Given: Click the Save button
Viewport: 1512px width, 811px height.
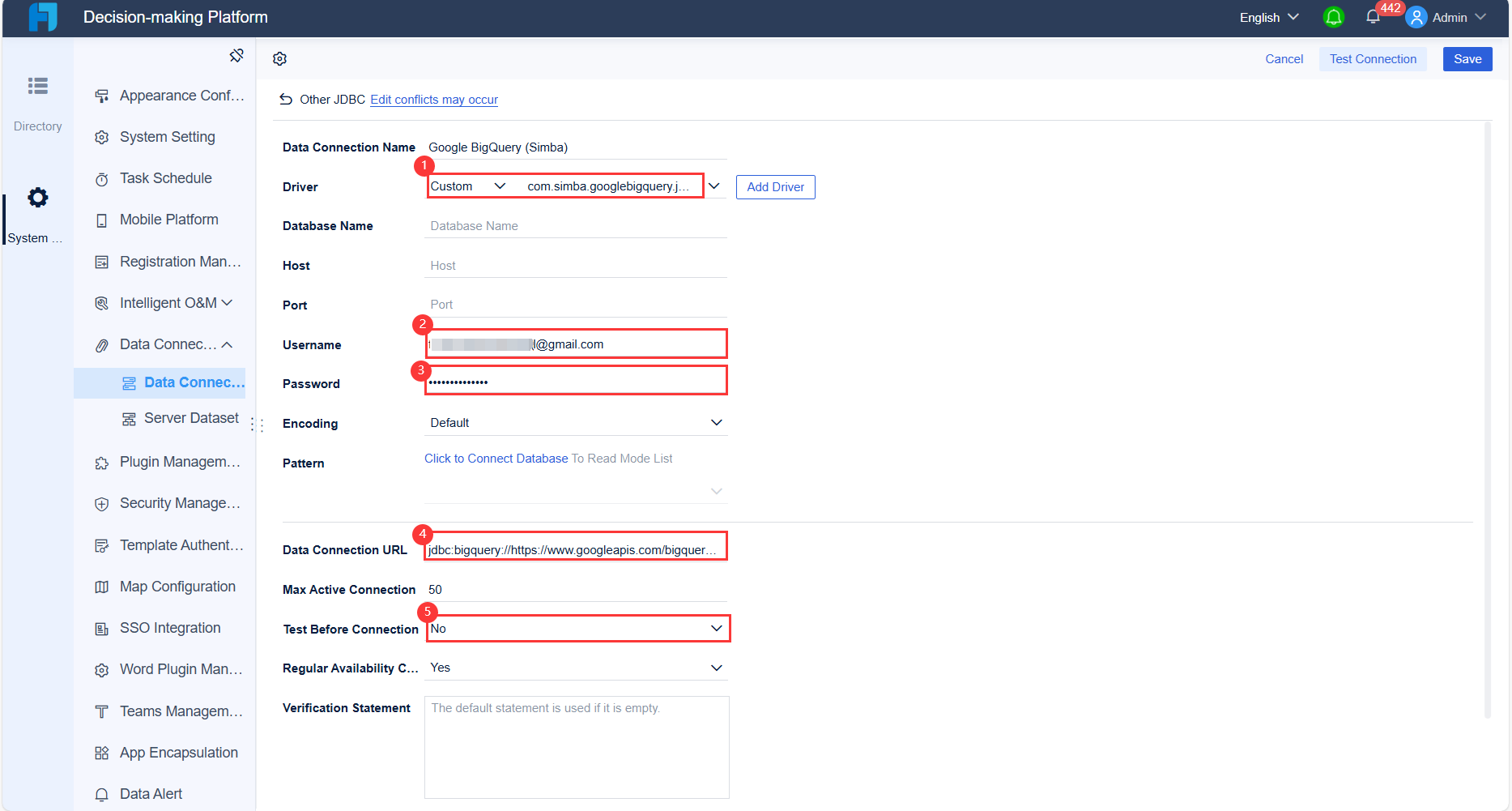Looking at the screenshot, I should point(1467,59).
